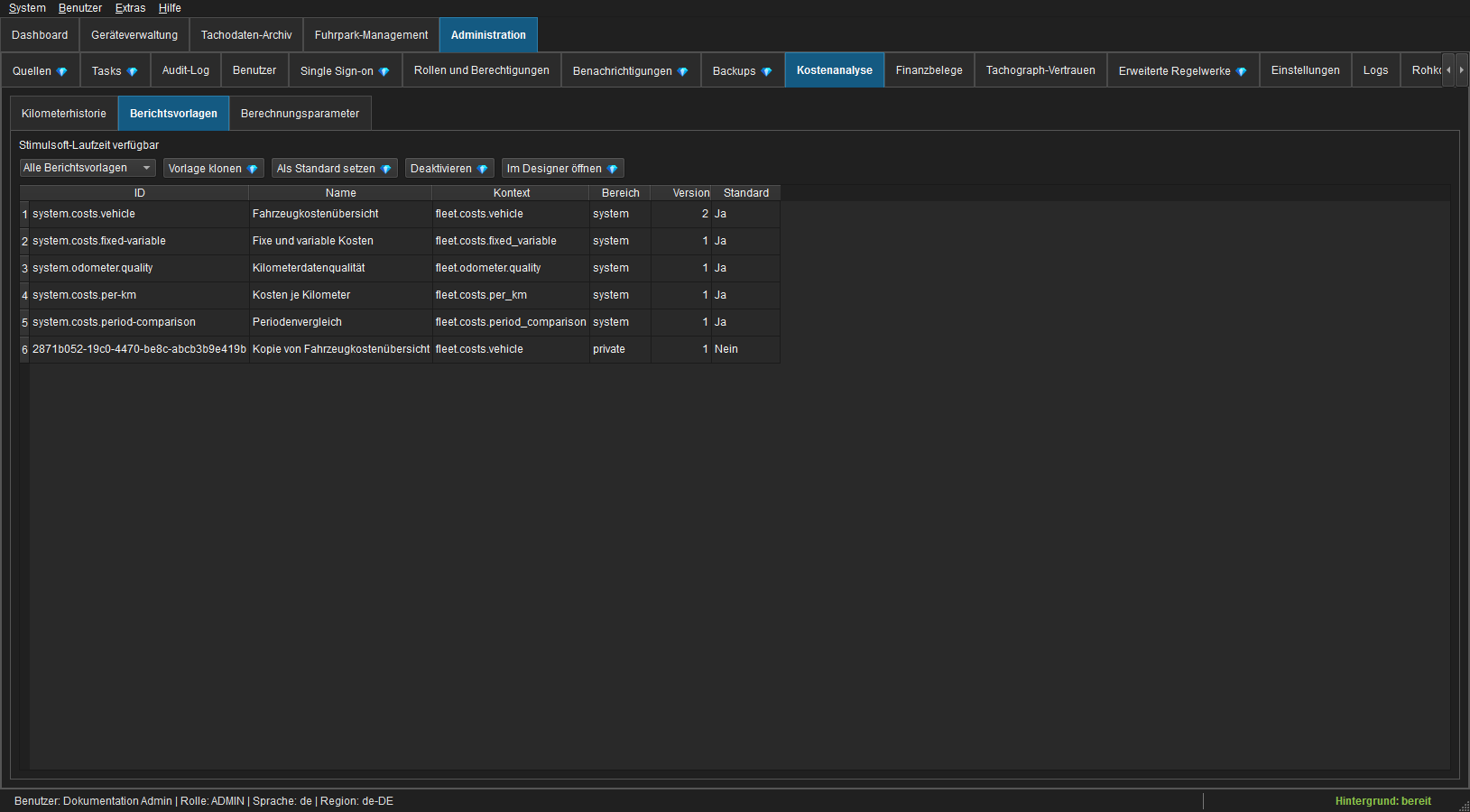
Task: Click the diamond icon on Deaktivieren
Action: [x=483, y=169]
